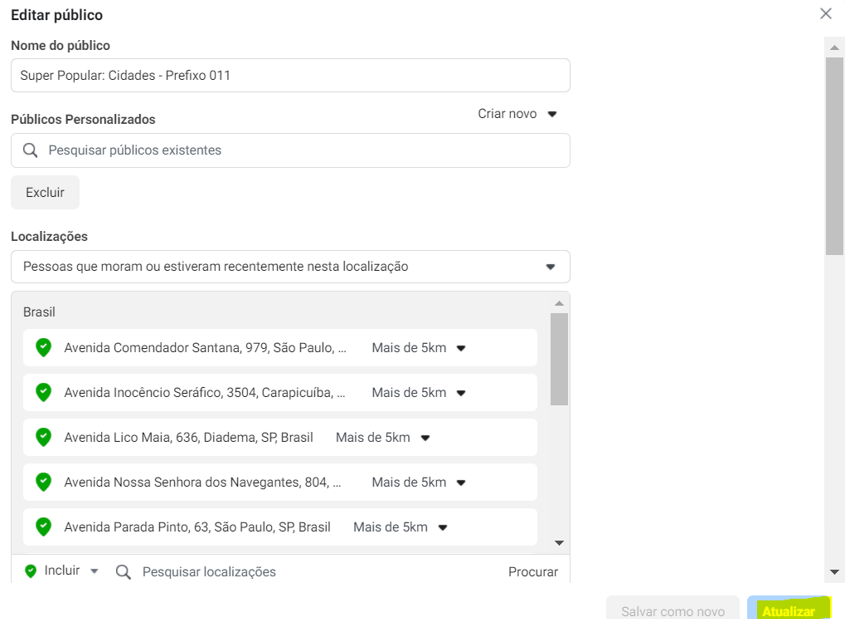The image size is (848, 619).
Task: Expand the Pessoas que moram location type dropdown
Action: pyautogui.click(x=290, y=267)
